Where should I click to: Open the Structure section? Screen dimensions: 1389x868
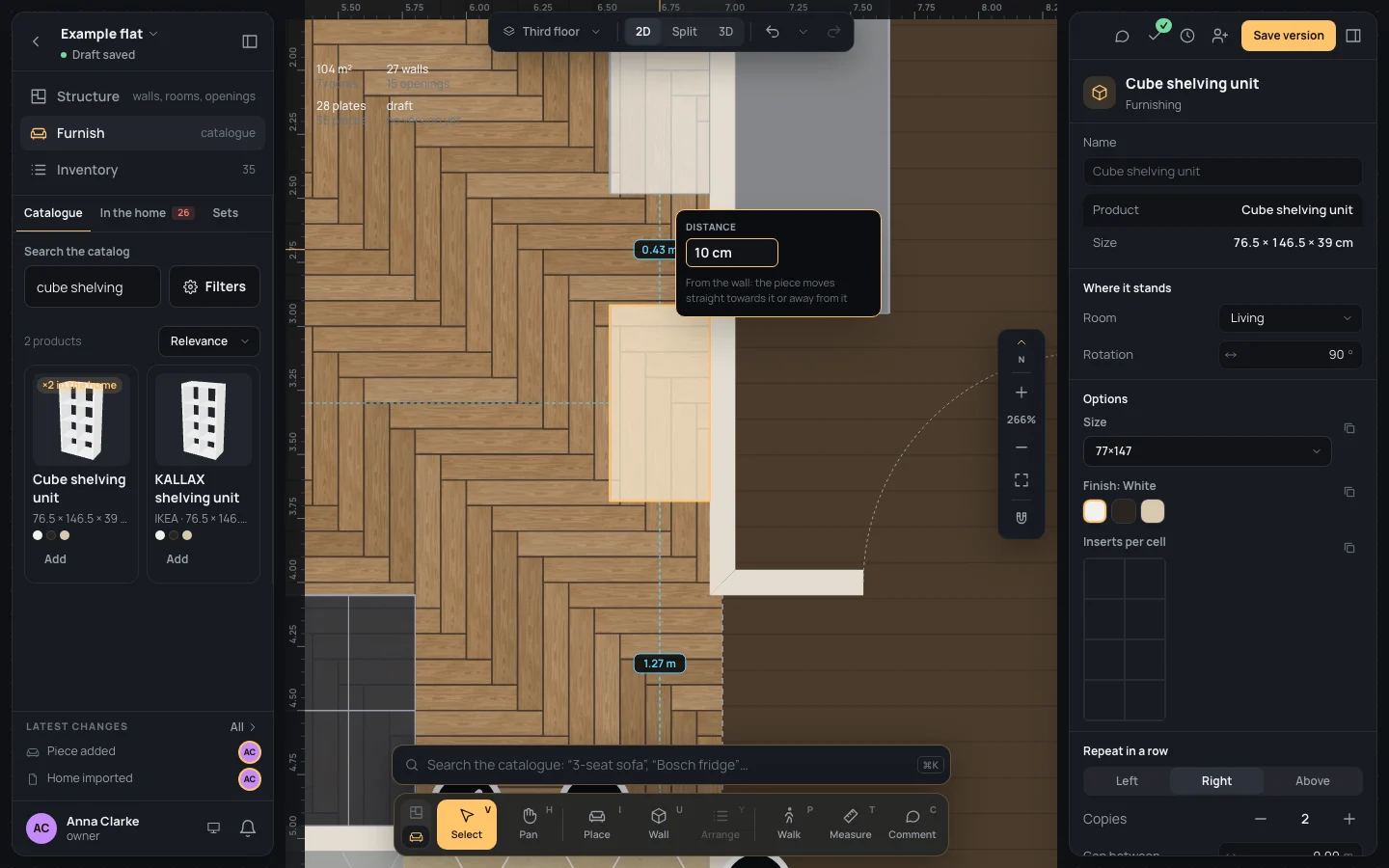click(x=143, y=96)
